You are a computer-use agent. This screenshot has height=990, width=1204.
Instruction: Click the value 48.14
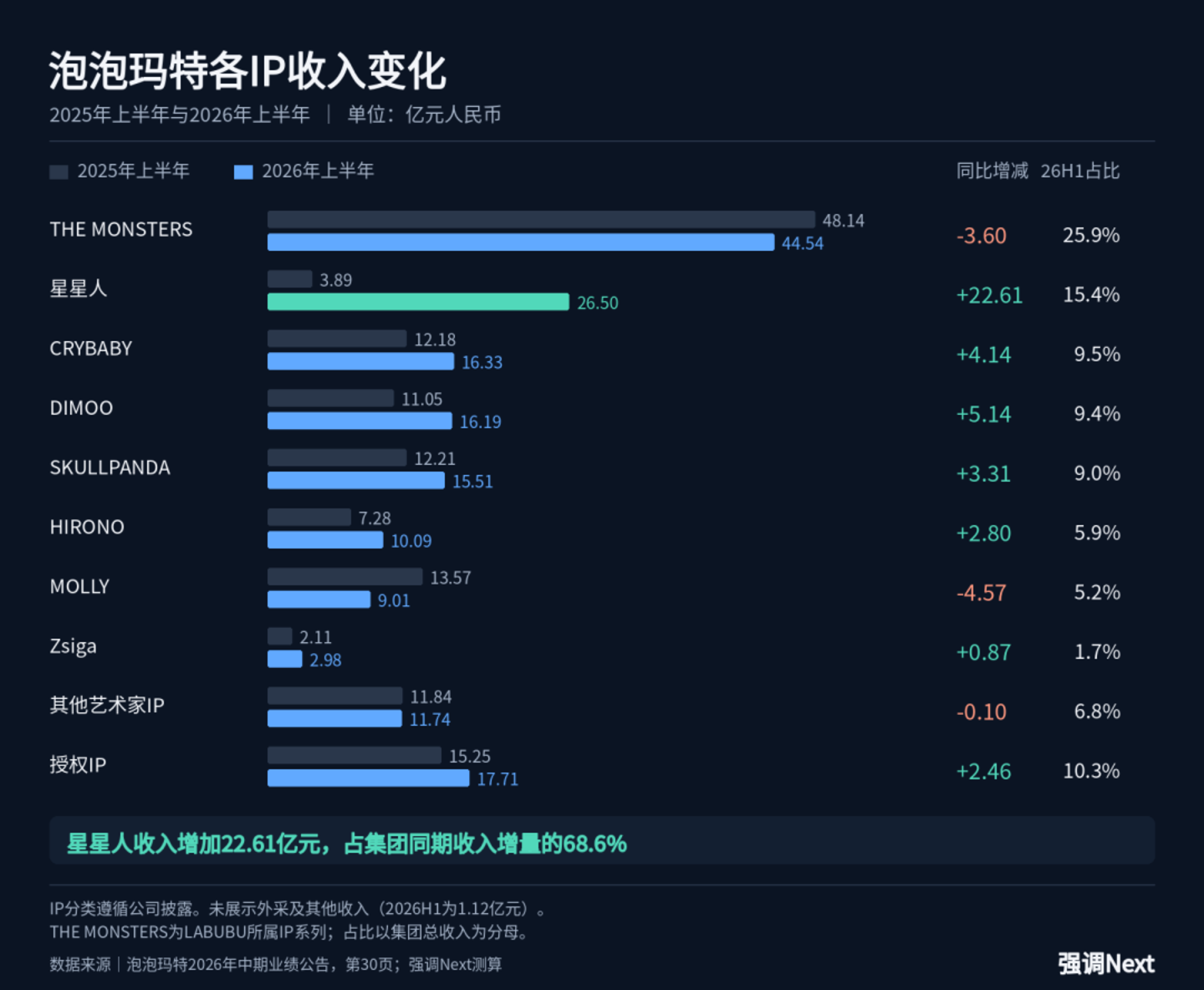click(x=844, y=221)
